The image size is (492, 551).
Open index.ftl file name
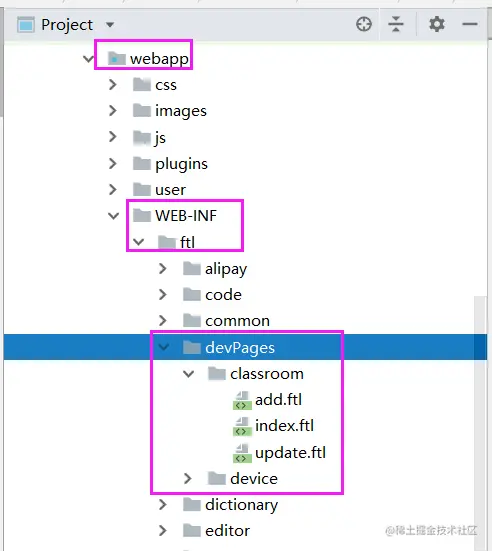[285, 426]
